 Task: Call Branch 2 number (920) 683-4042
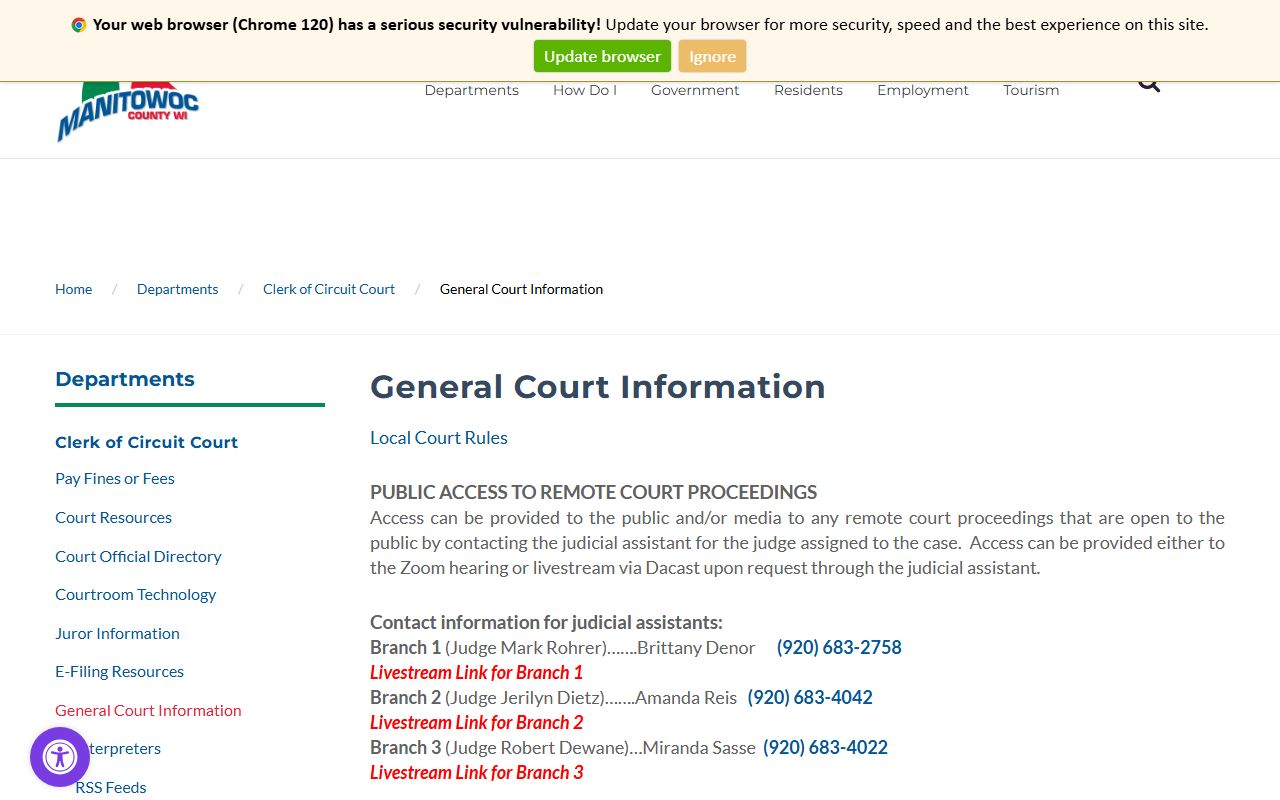pos(810,697)
